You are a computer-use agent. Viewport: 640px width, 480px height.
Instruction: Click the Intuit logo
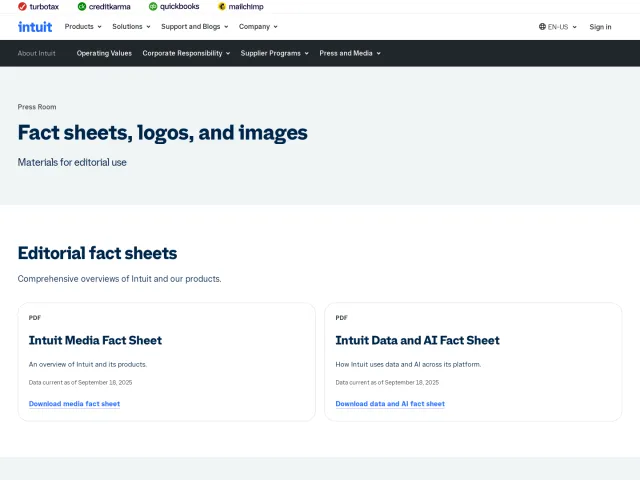35,27
